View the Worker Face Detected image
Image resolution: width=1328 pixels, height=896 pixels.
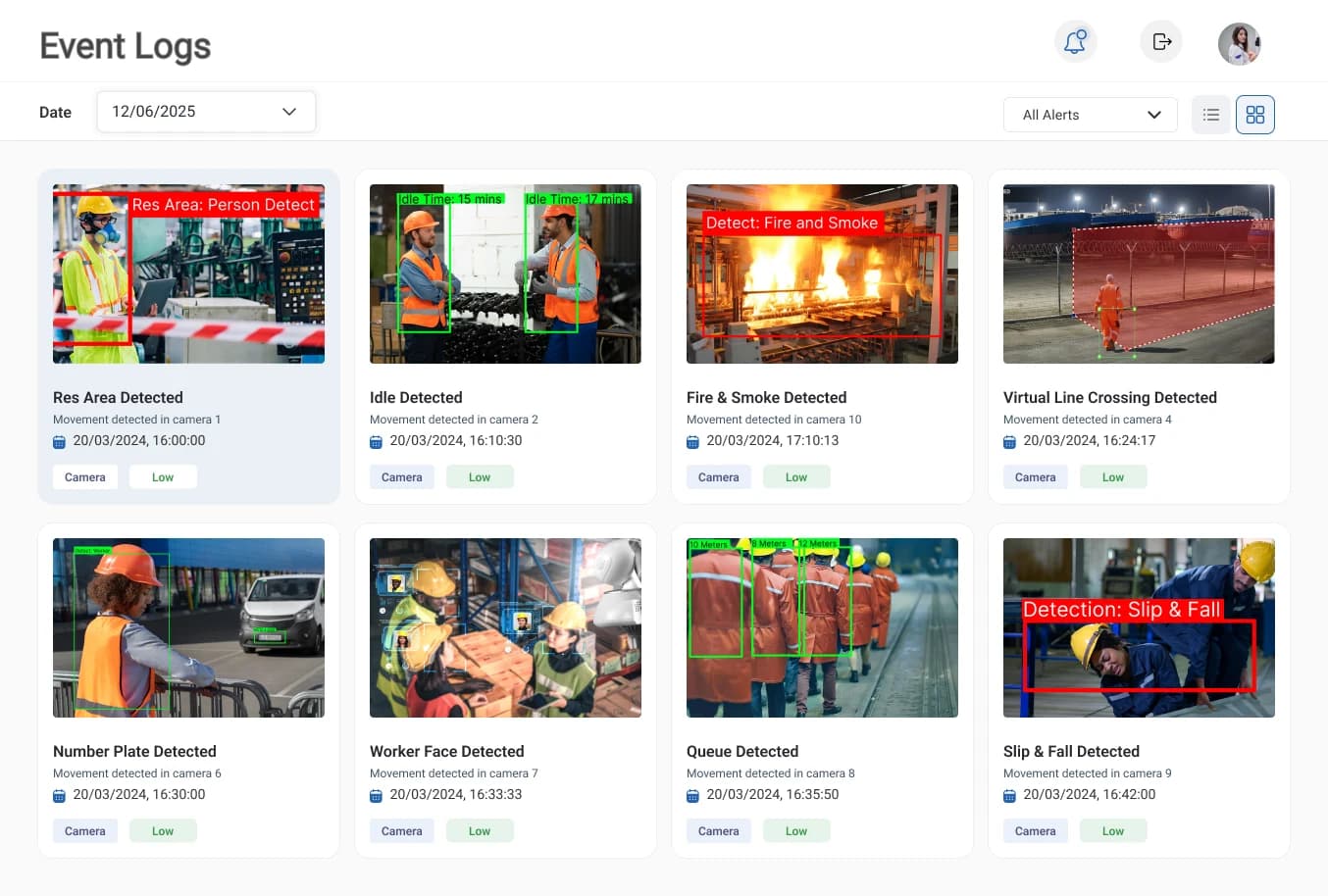click(x=505, y=627)
